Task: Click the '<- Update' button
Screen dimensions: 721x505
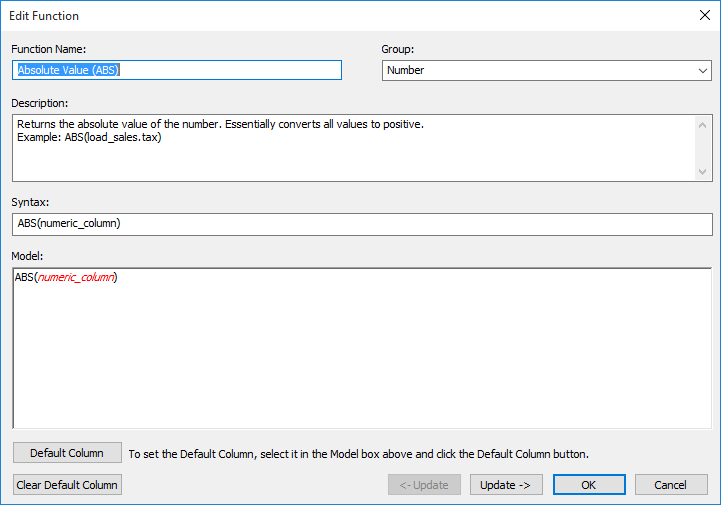Action: tap(425, 485)
